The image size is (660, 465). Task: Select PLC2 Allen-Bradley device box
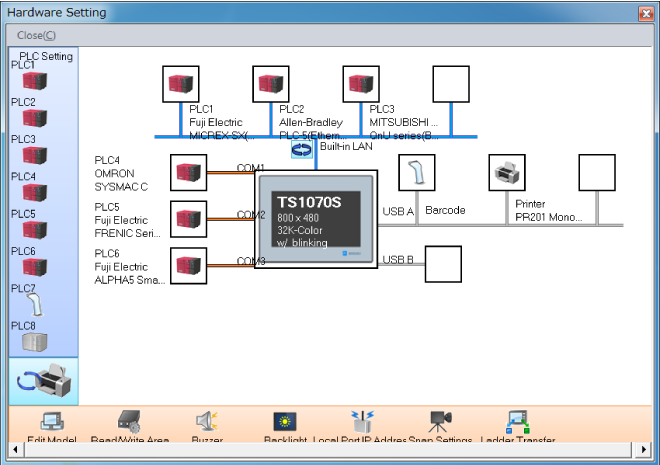271,84
